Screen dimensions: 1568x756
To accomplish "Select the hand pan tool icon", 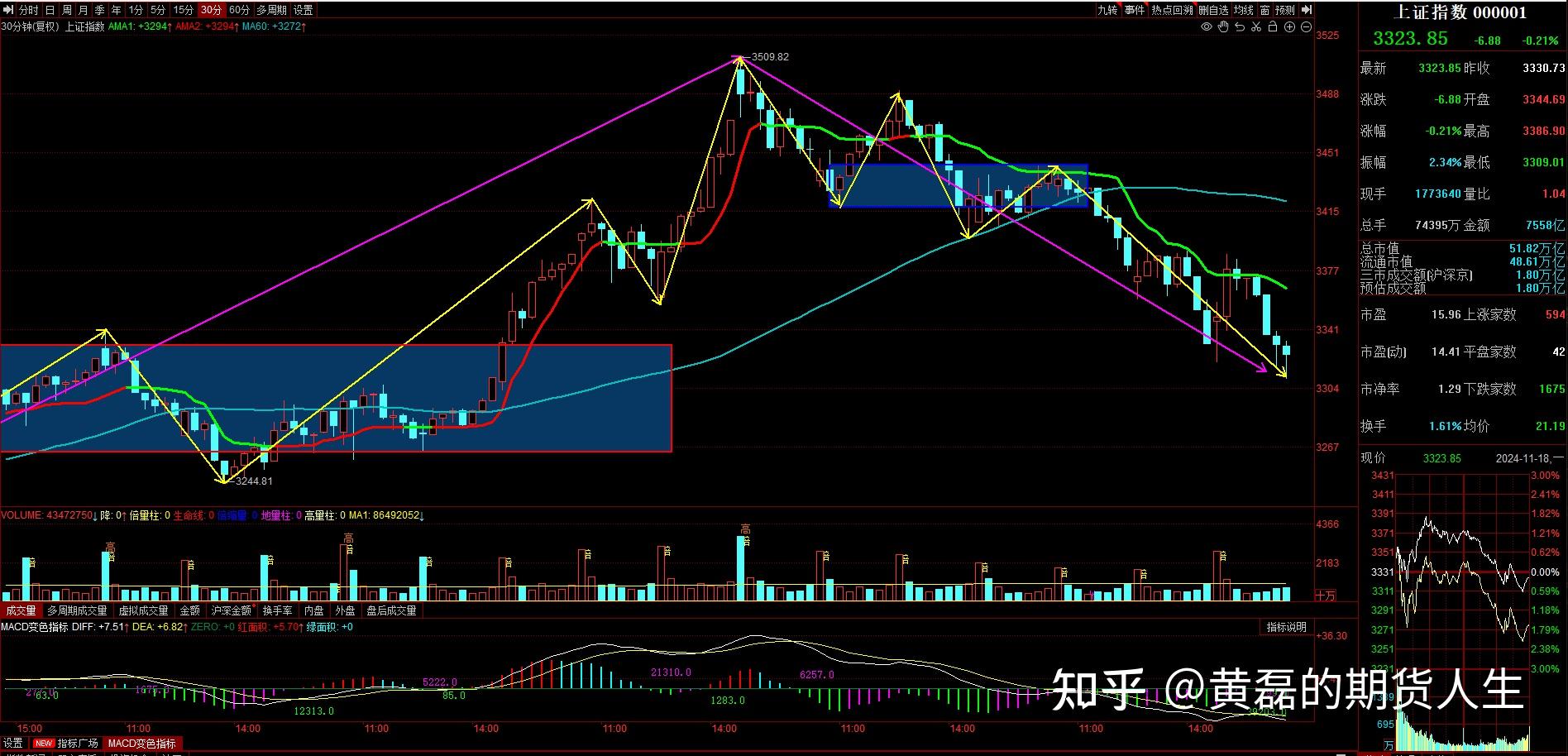I will tap(1223, 27).
